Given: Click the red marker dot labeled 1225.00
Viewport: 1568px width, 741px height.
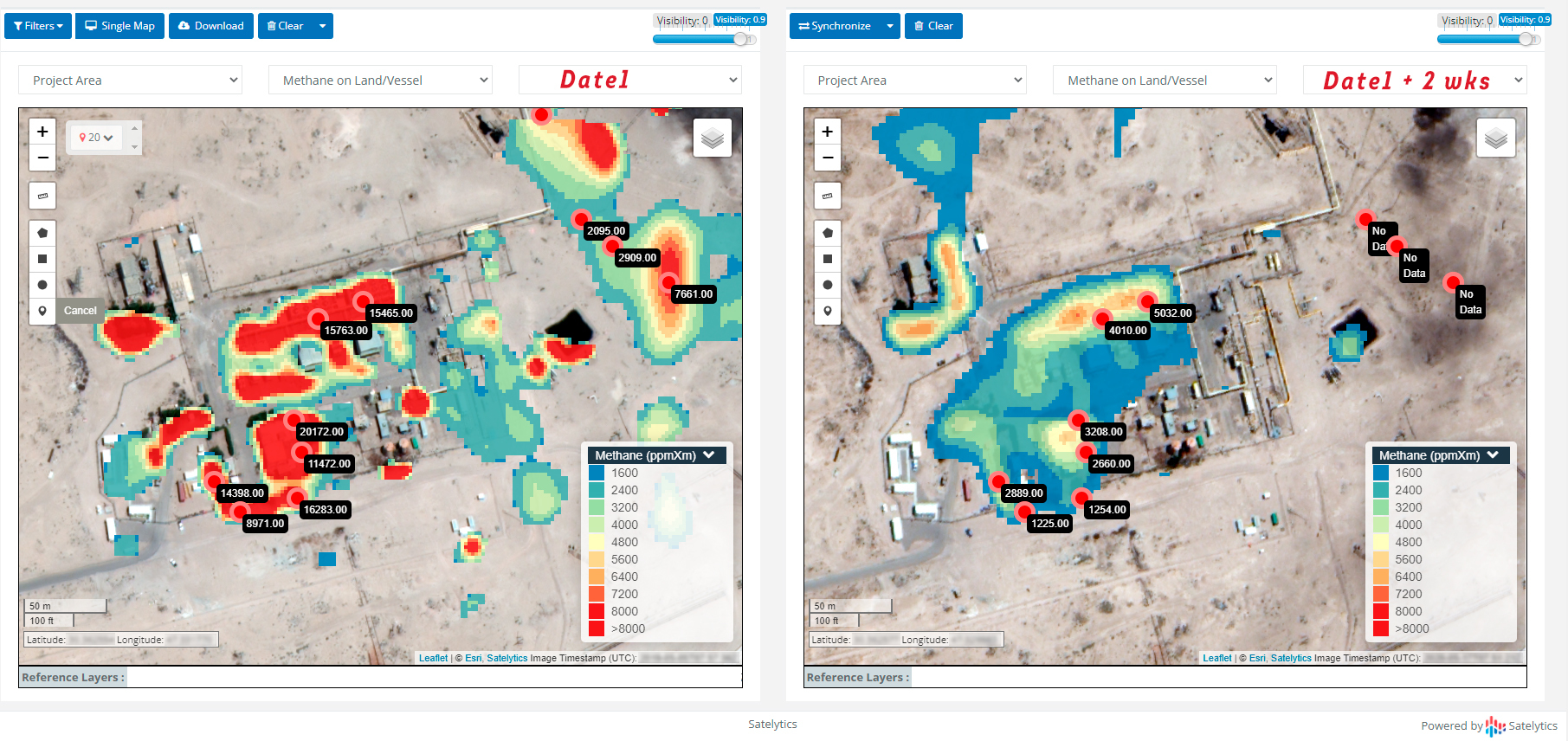Looking at the screenshot, I should coord(1025,512).
